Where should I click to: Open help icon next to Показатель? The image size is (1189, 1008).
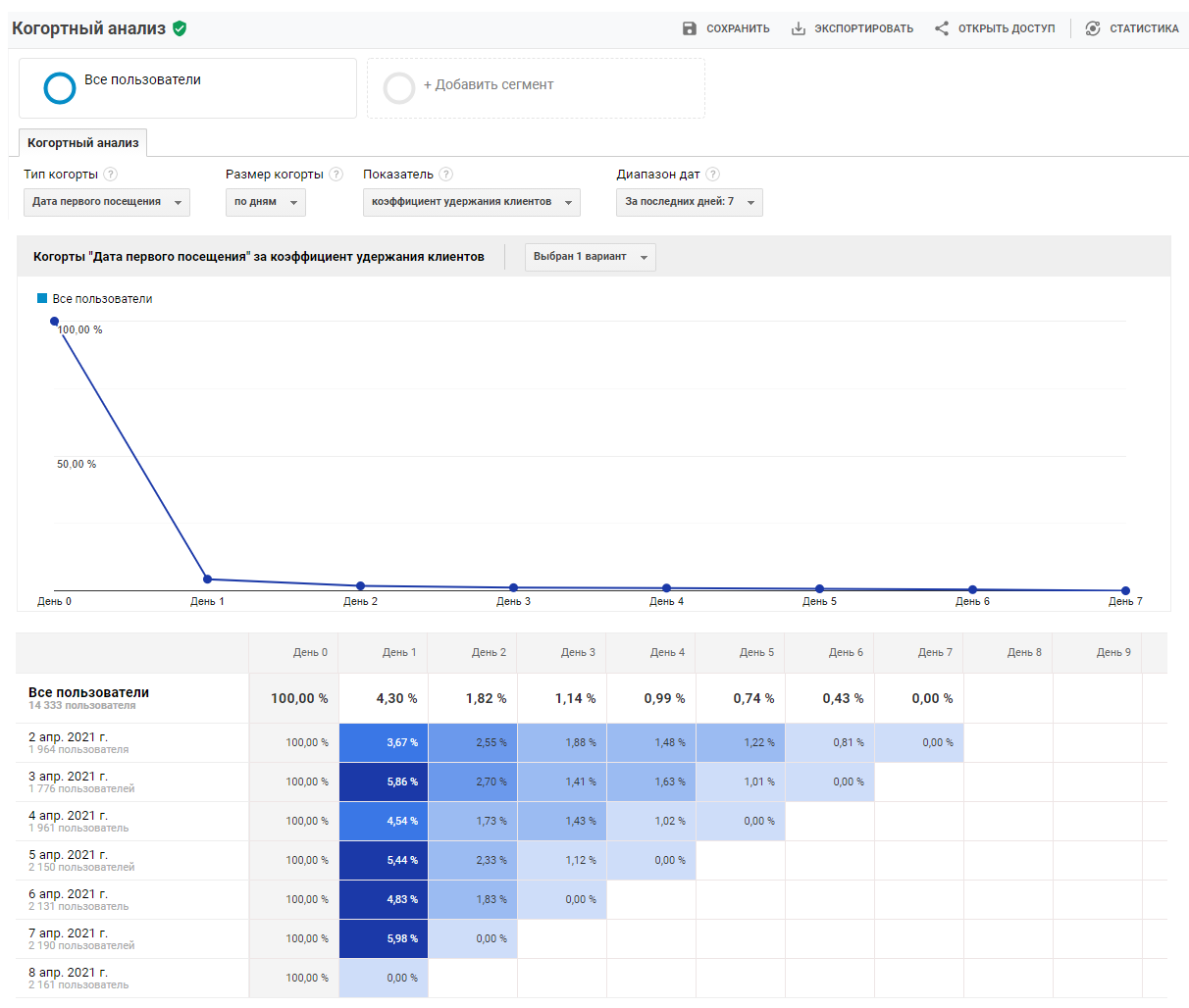446,174
